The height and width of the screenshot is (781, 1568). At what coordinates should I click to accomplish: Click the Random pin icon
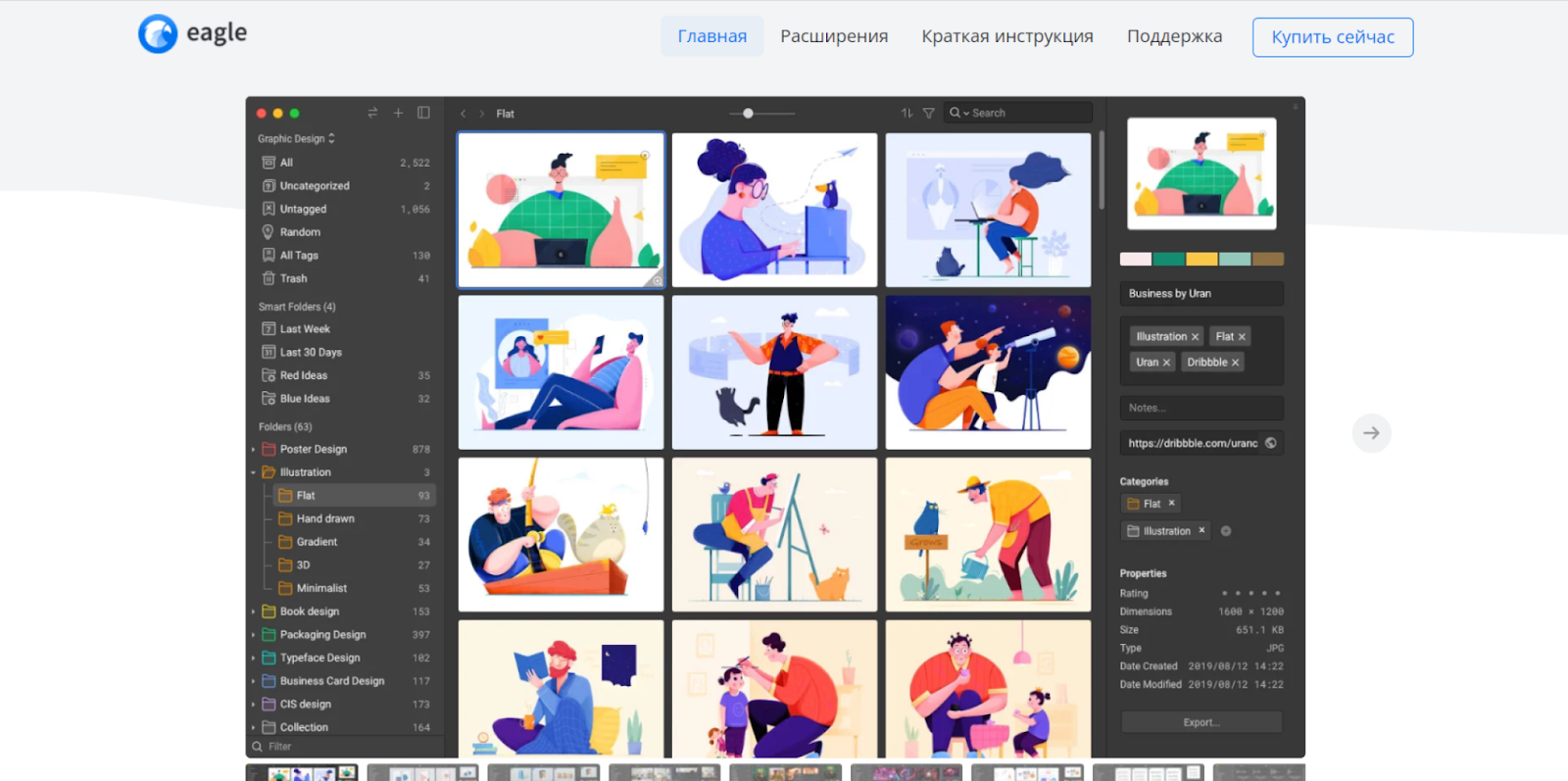tap(268, 232)
